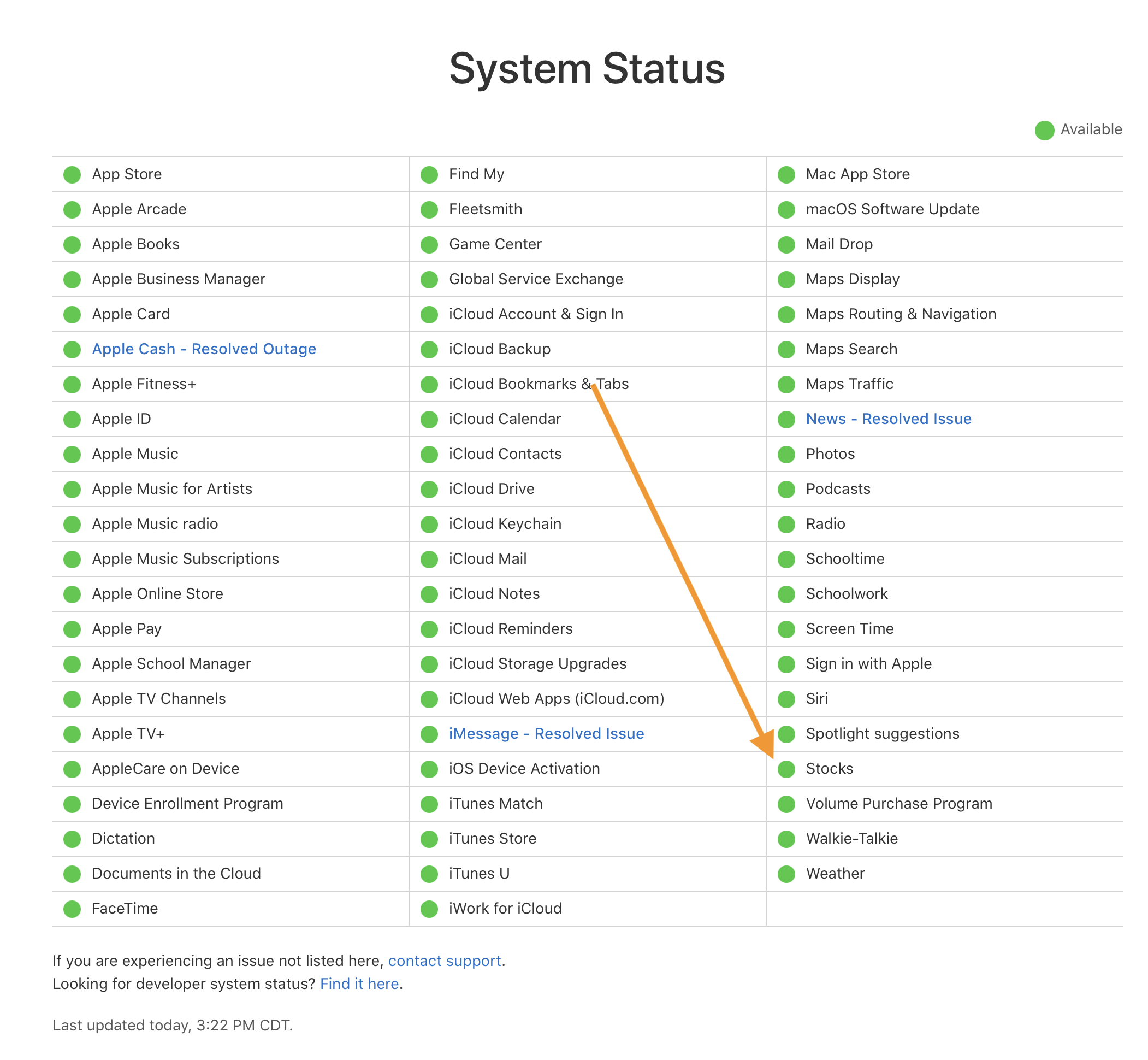Image resolution: width=1148 pixels, height=1060 pixels.
Task: Click the status dot beside Mac App Store
Action: tap(786, 174)
